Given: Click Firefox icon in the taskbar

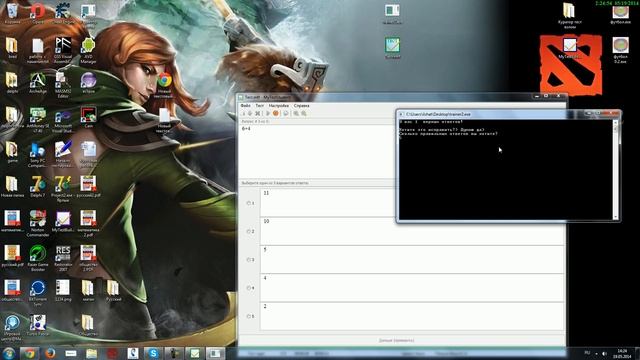Looking at the screenshot, I should coord(50,353).
